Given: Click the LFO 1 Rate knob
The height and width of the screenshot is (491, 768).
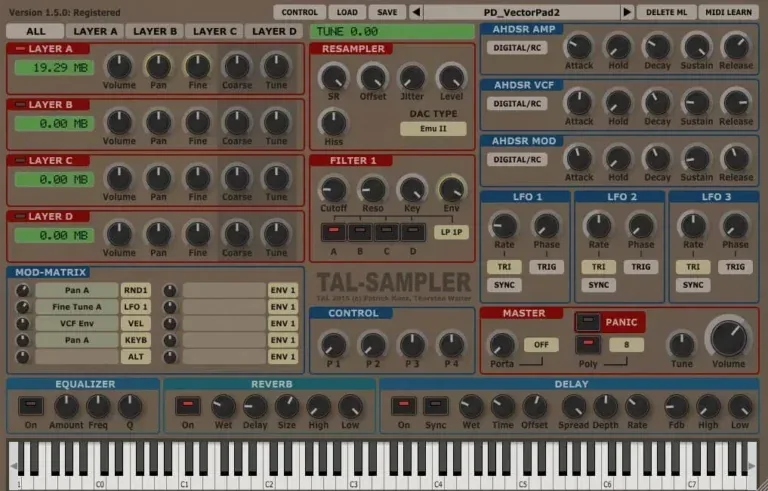Looking at the screenshot, I should [x=504, y=226].
